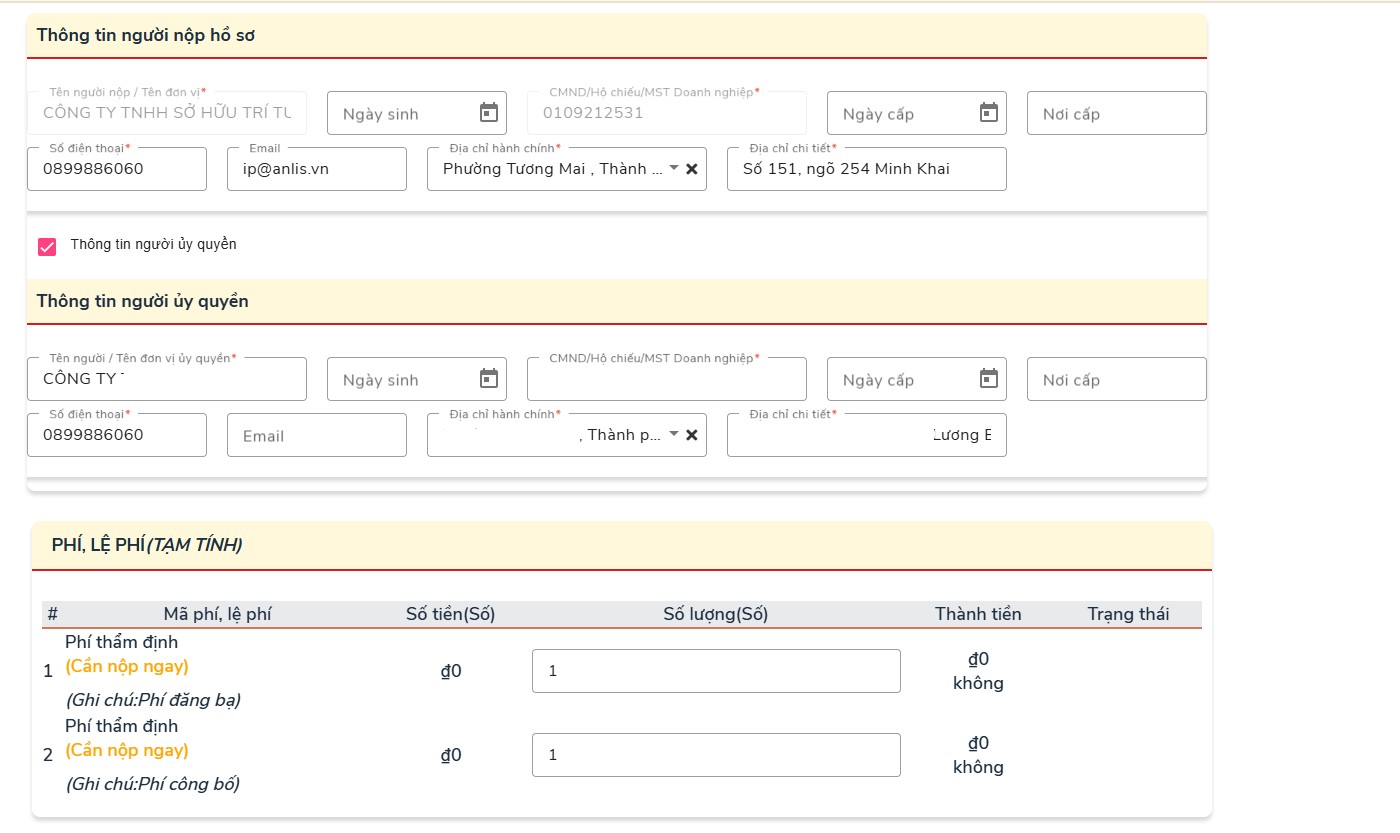Open calendar icon for authorizer's Ngày sinh
1400x833 pixels.
coord(488,379)
